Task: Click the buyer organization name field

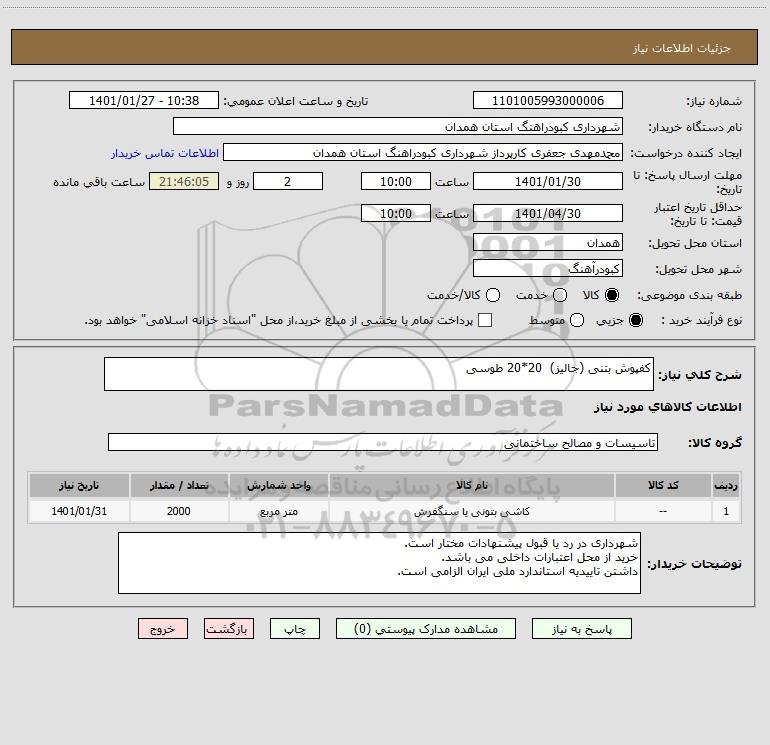Action: point(398,126)
